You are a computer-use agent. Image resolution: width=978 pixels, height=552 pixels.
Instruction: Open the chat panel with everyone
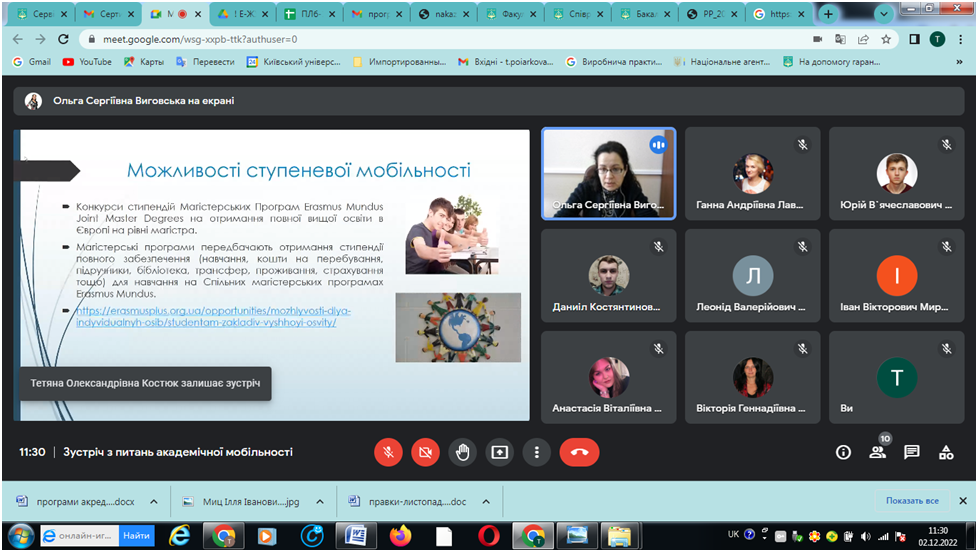(x=912, y=452)
